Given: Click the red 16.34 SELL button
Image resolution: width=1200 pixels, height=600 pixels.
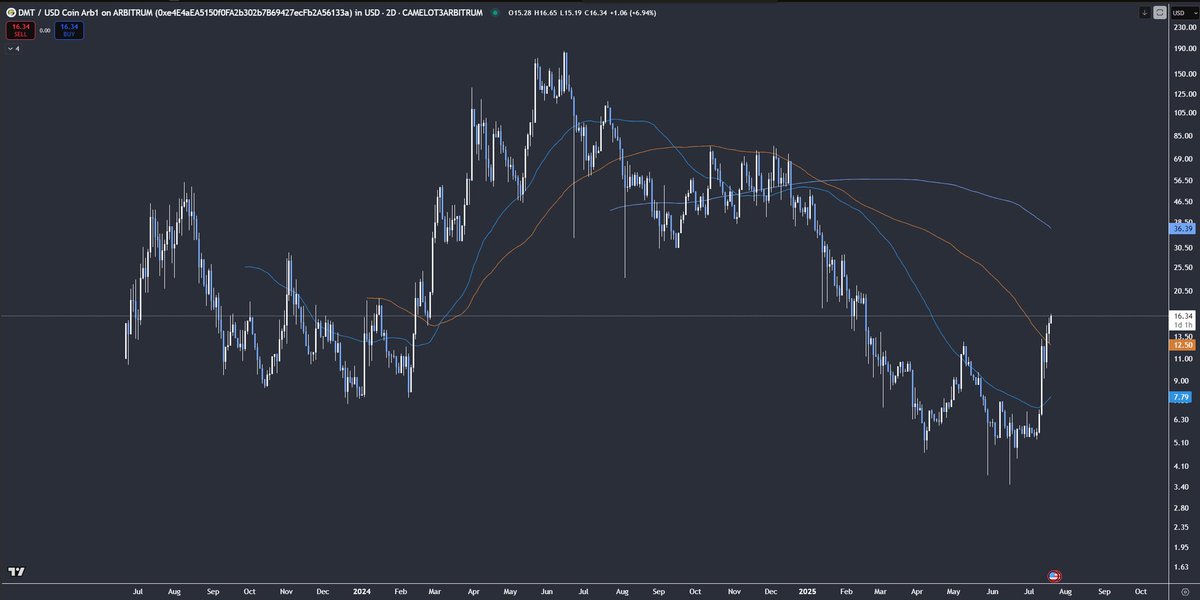Looking at the screenshot, I should 18,31.
